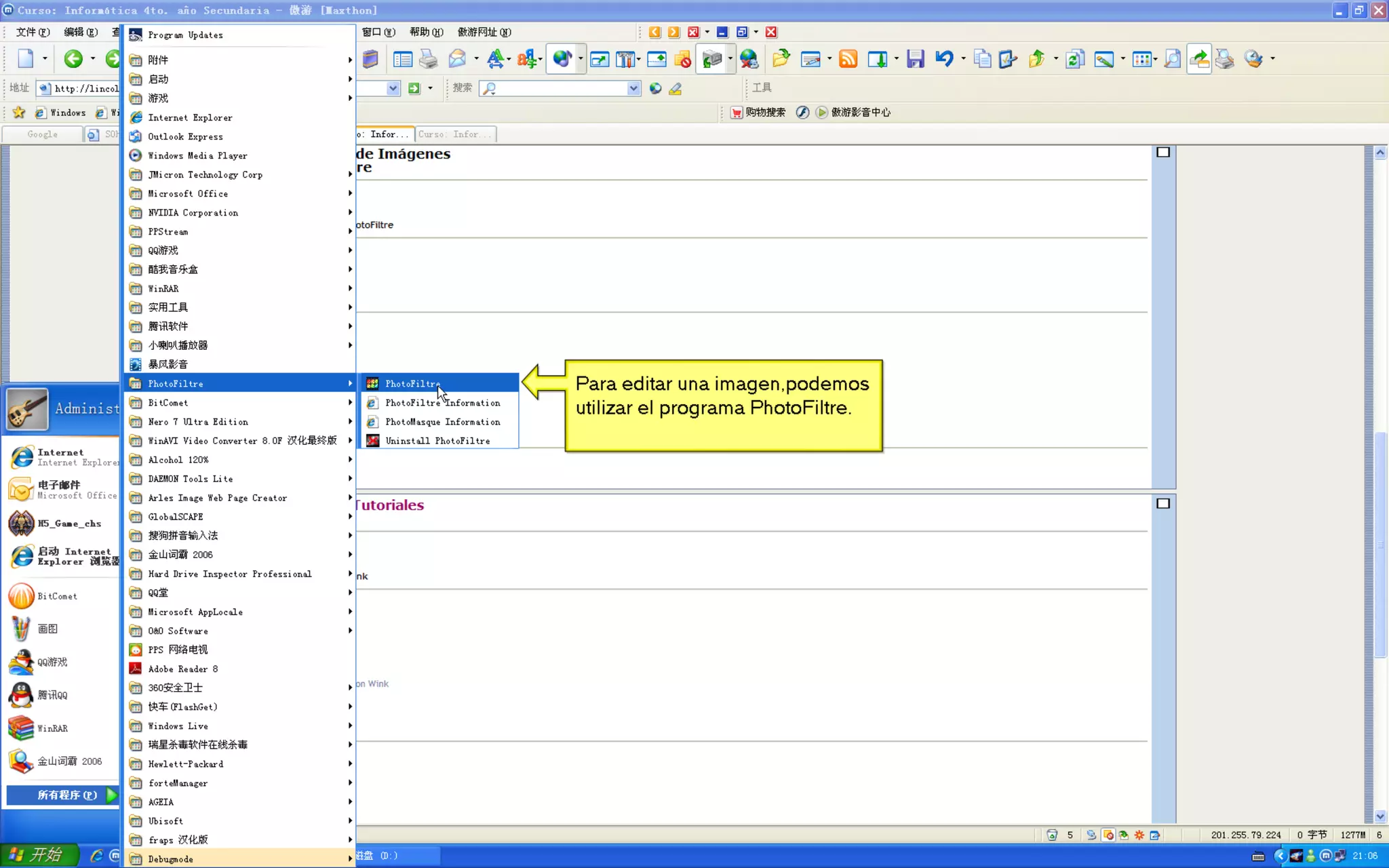Viewport: 1389px width, 868px height.
Task: Click the page vertical scrollbar down arrow
Action: coord(1380,816)
